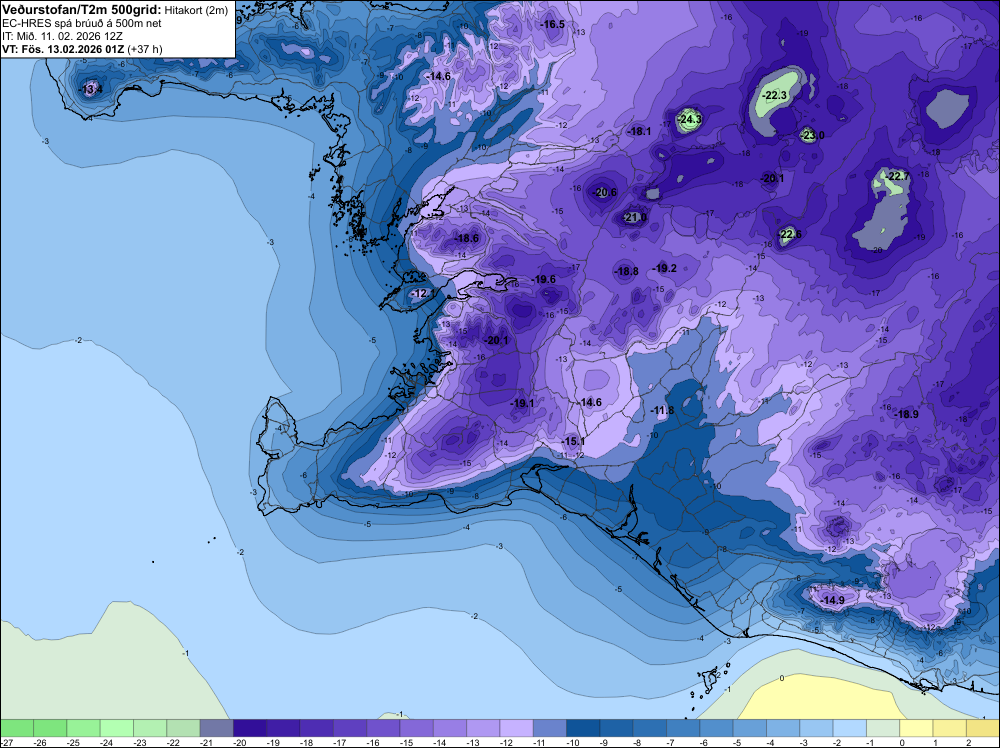This screenshot has width=1000, height=748.
Task: Click the '-18.6' temperature label
Action: pyautogui.click(x=466, y=238)
